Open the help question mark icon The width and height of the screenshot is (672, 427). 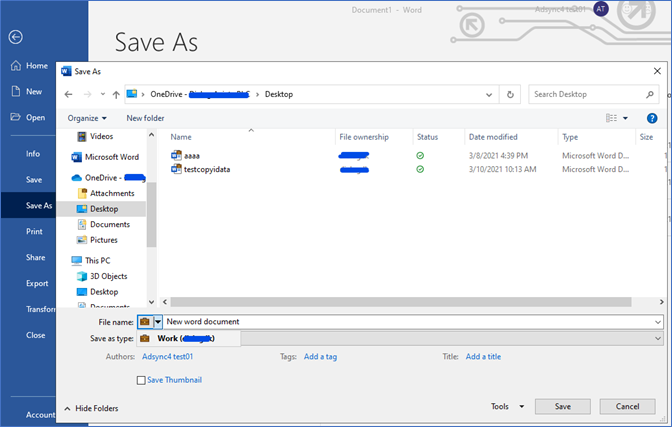pyautogui.click(x=652, y=118)
